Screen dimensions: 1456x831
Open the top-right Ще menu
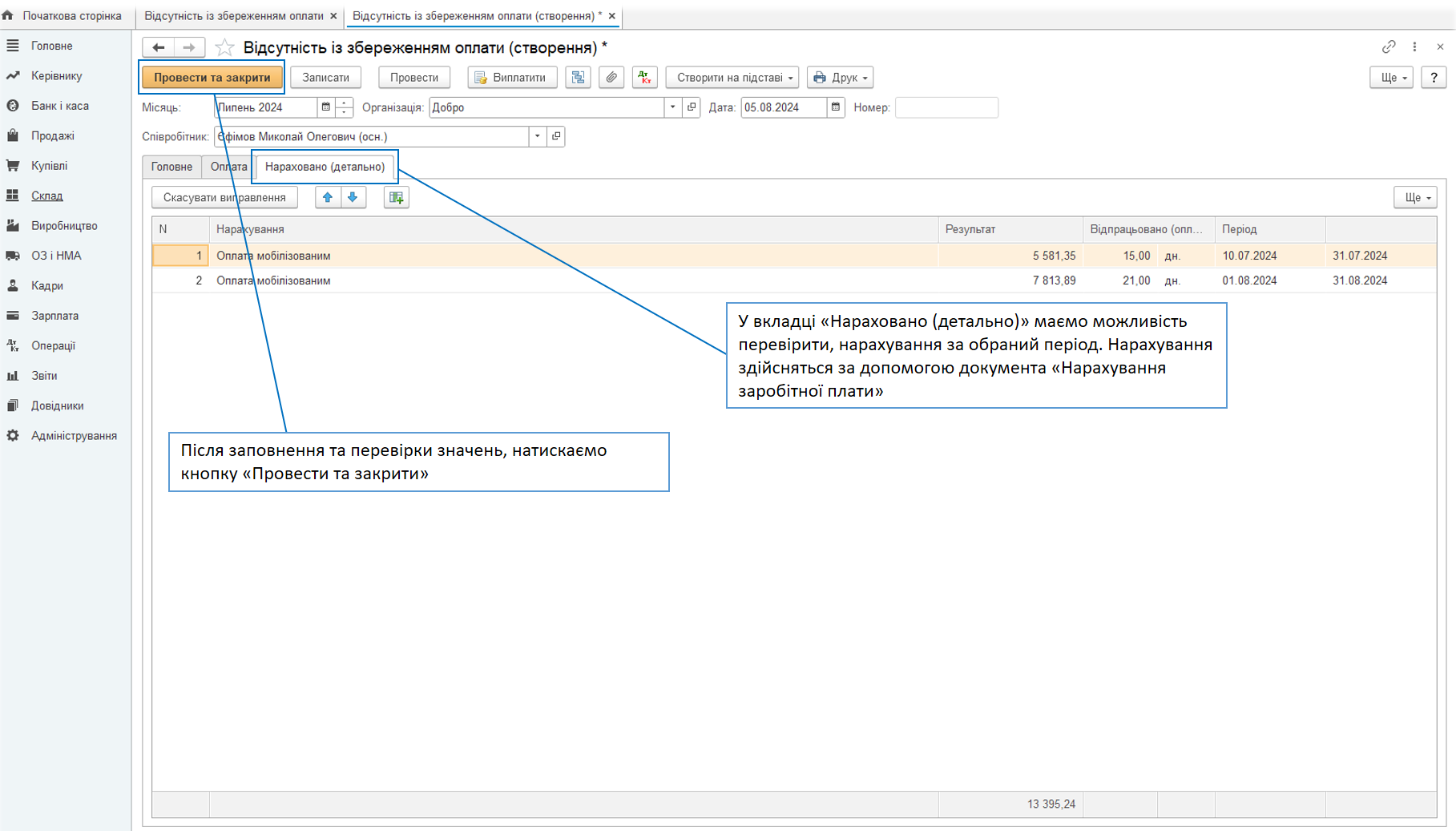(x=1392, y=78)
